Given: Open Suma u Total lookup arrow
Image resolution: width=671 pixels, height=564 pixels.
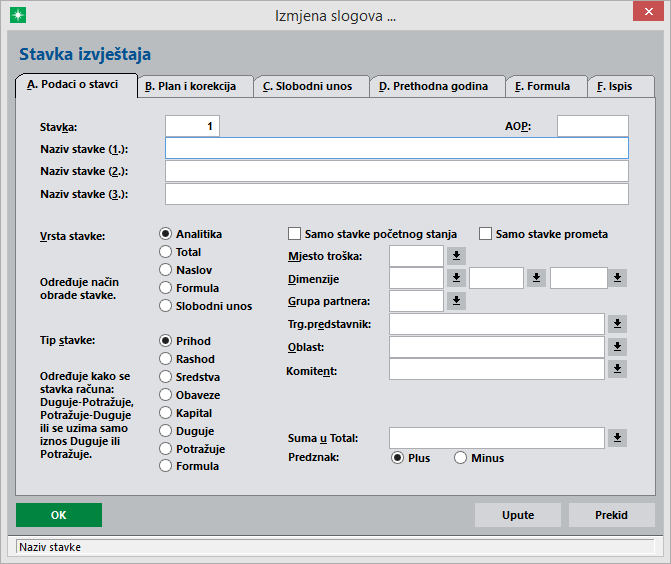Looking at the screenshot, I should pos(617,437).
